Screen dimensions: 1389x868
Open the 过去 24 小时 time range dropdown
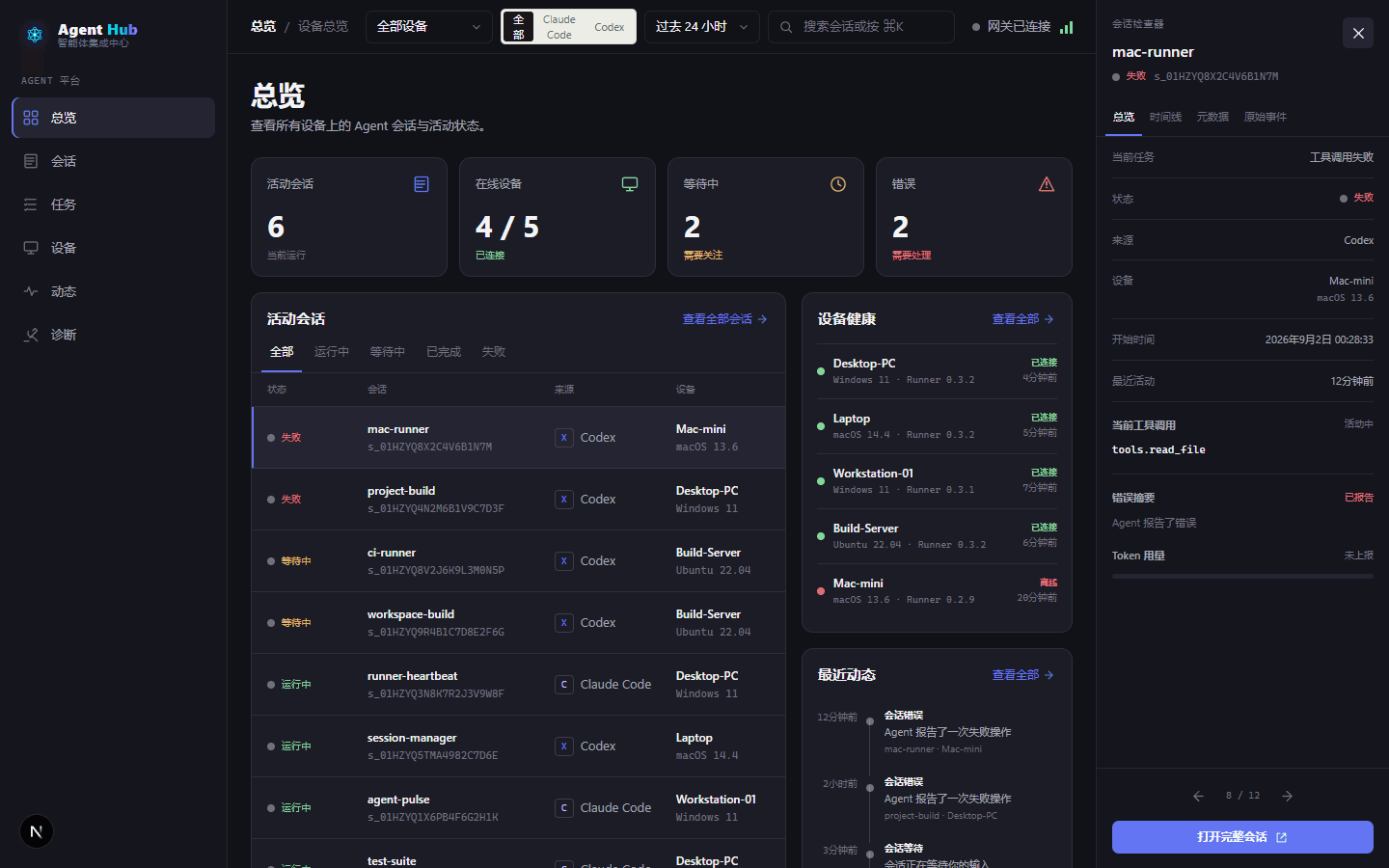(701, 27)
